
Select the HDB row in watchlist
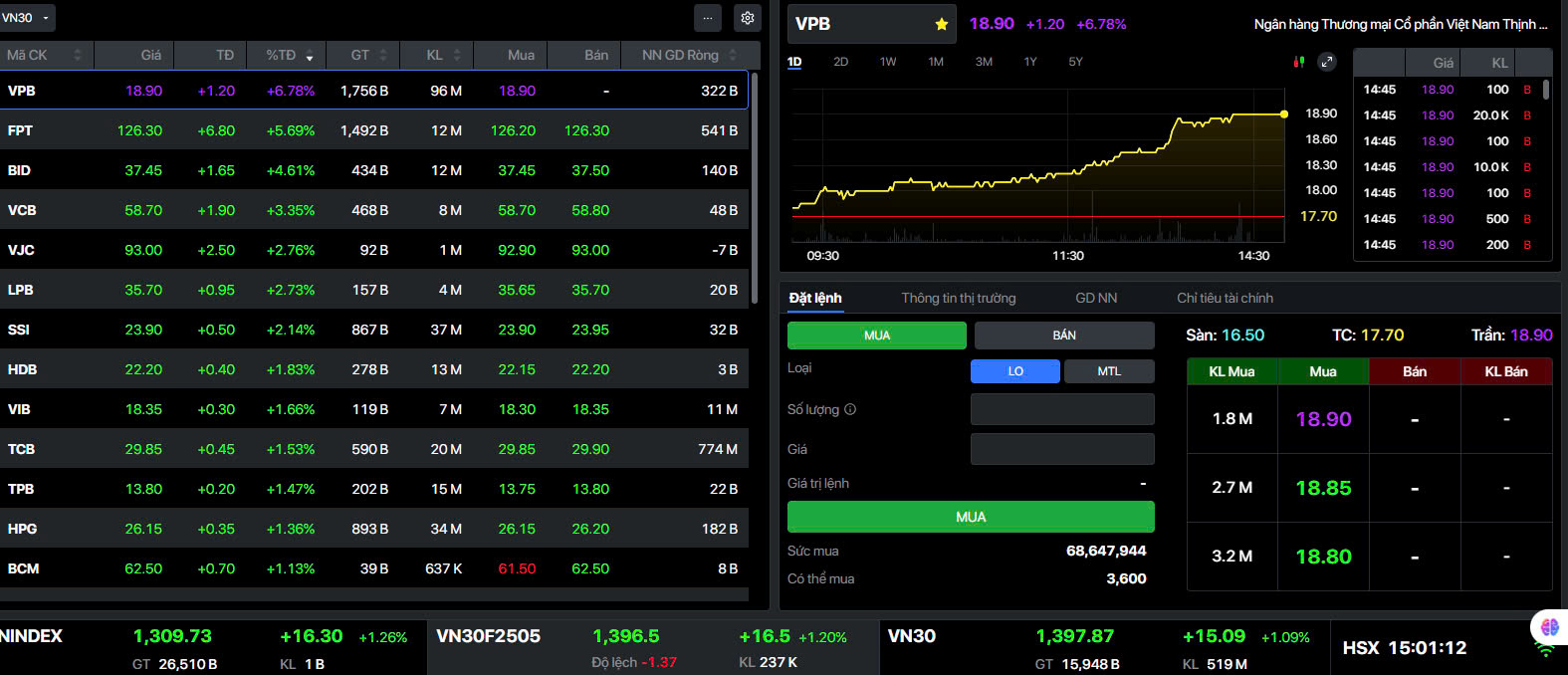click(374, 368)
